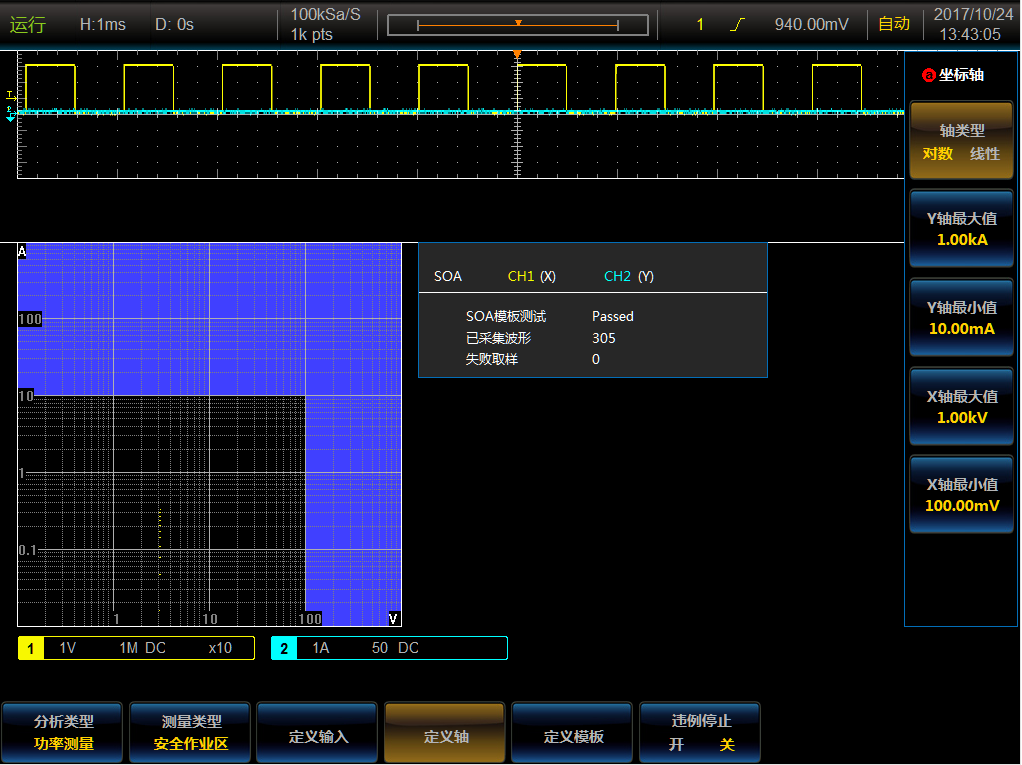Image resolution: width=1022 pixels, height=765 pixels.
Task: Select 对数 logarithmic axis type
Action: [937, 154]
